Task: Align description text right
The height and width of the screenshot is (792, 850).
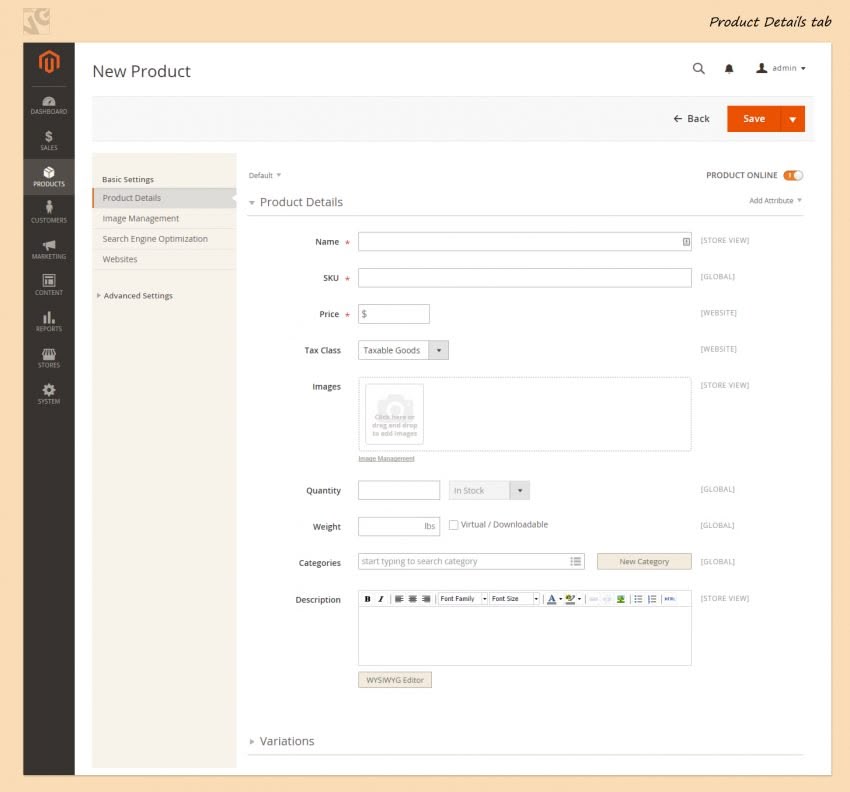Action: point(426,599)
